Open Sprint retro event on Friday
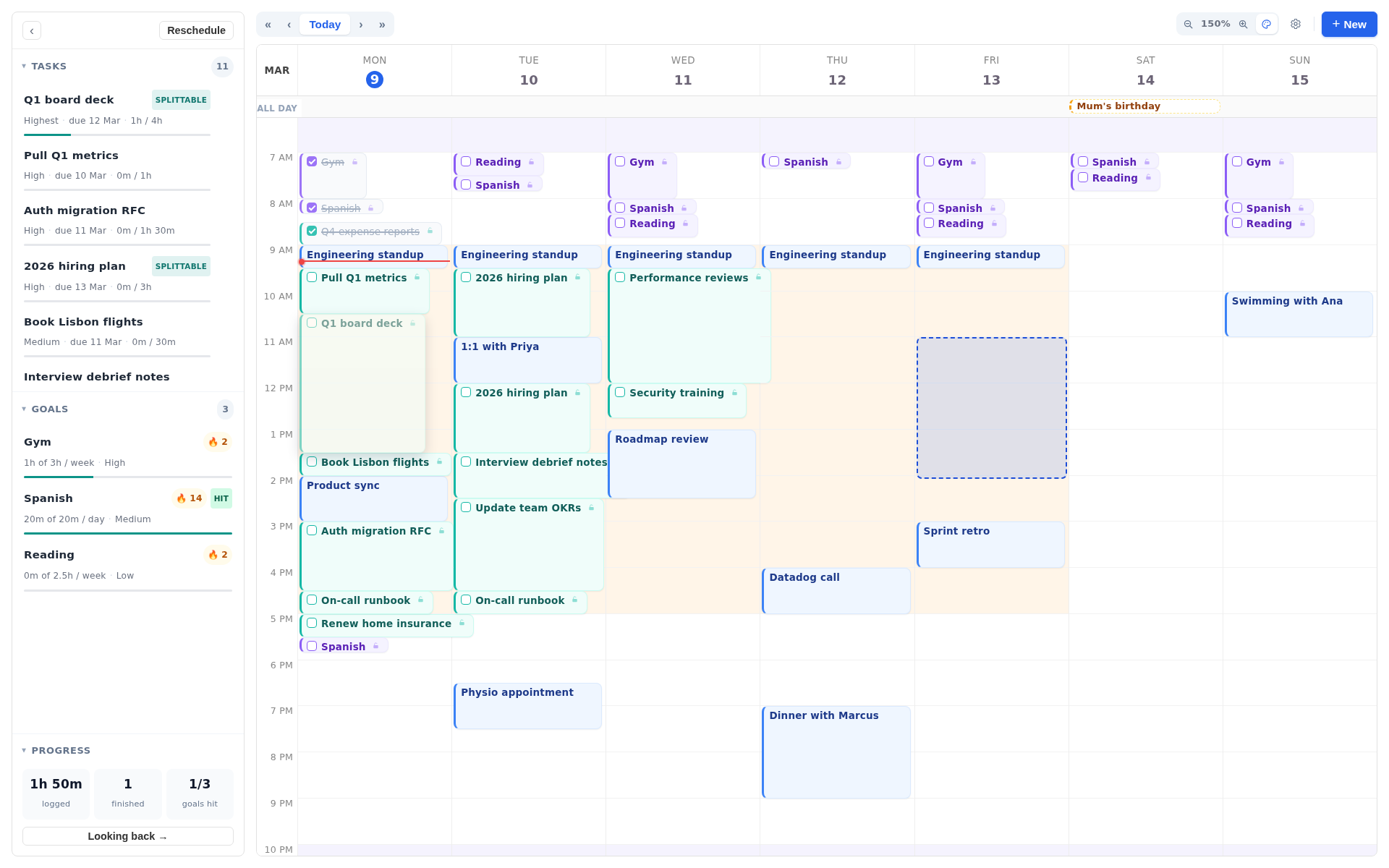1389x868 pixels. [990, 545]
